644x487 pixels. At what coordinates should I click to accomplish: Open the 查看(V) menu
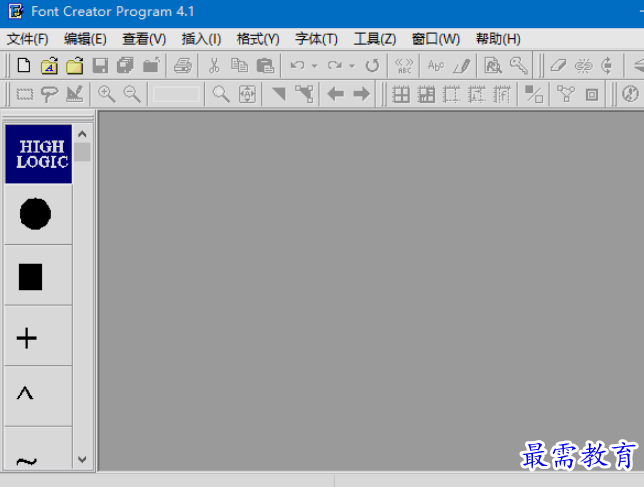pos(144,39)
